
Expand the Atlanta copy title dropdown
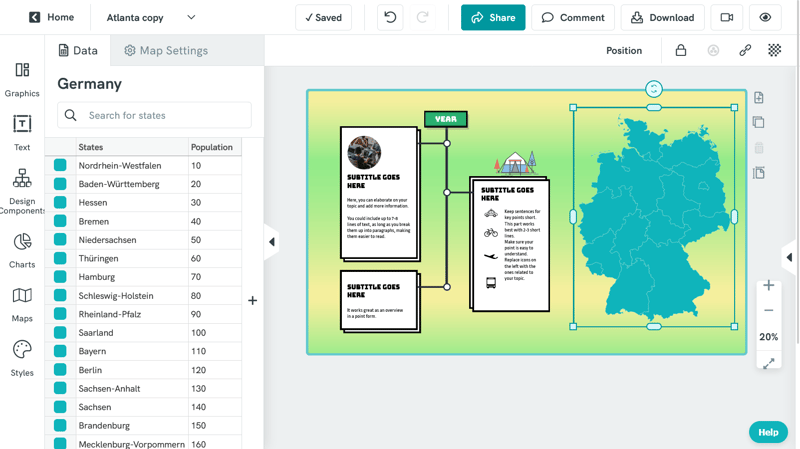(x=191, y=17)
